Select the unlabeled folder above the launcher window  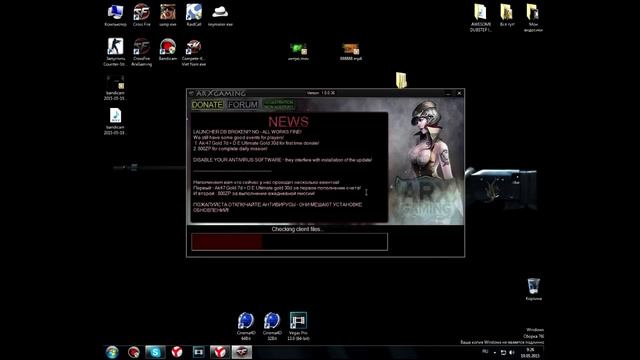tap(401, 80)
